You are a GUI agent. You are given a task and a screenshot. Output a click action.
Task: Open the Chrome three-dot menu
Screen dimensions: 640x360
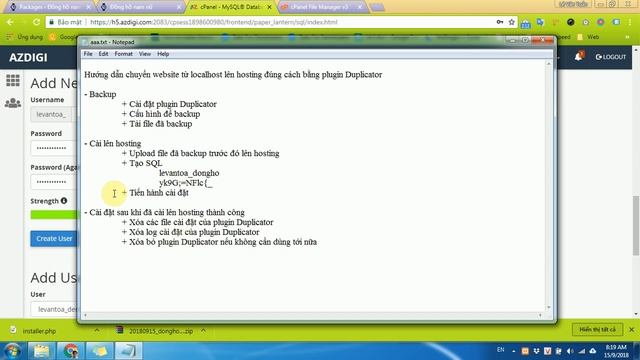click(631, 22)
